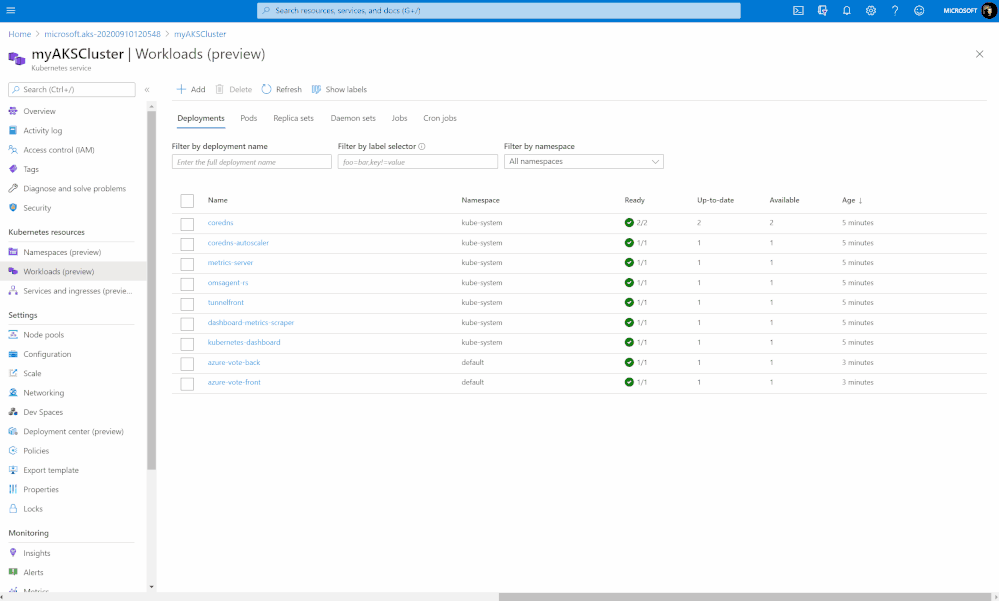The height and width of the screenshot is (601, 999).
Task: Collapse the sidebar with double chevron
Action: click(147, 90)
